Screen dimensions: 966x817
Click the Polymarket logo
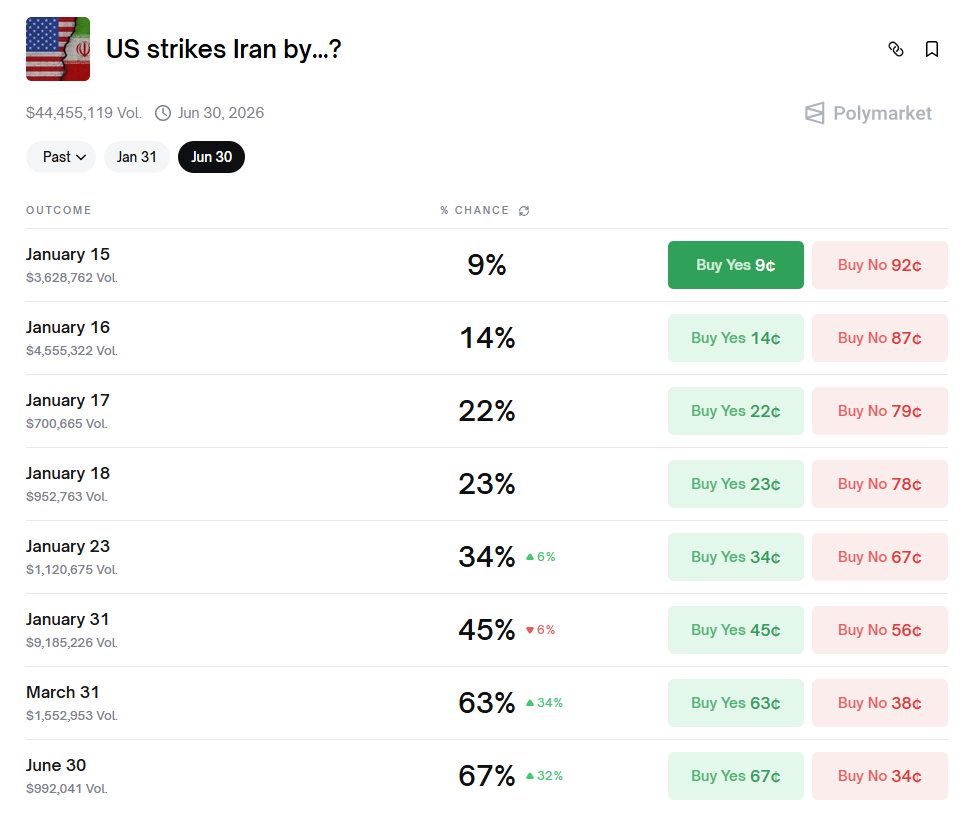coord(868,113)
